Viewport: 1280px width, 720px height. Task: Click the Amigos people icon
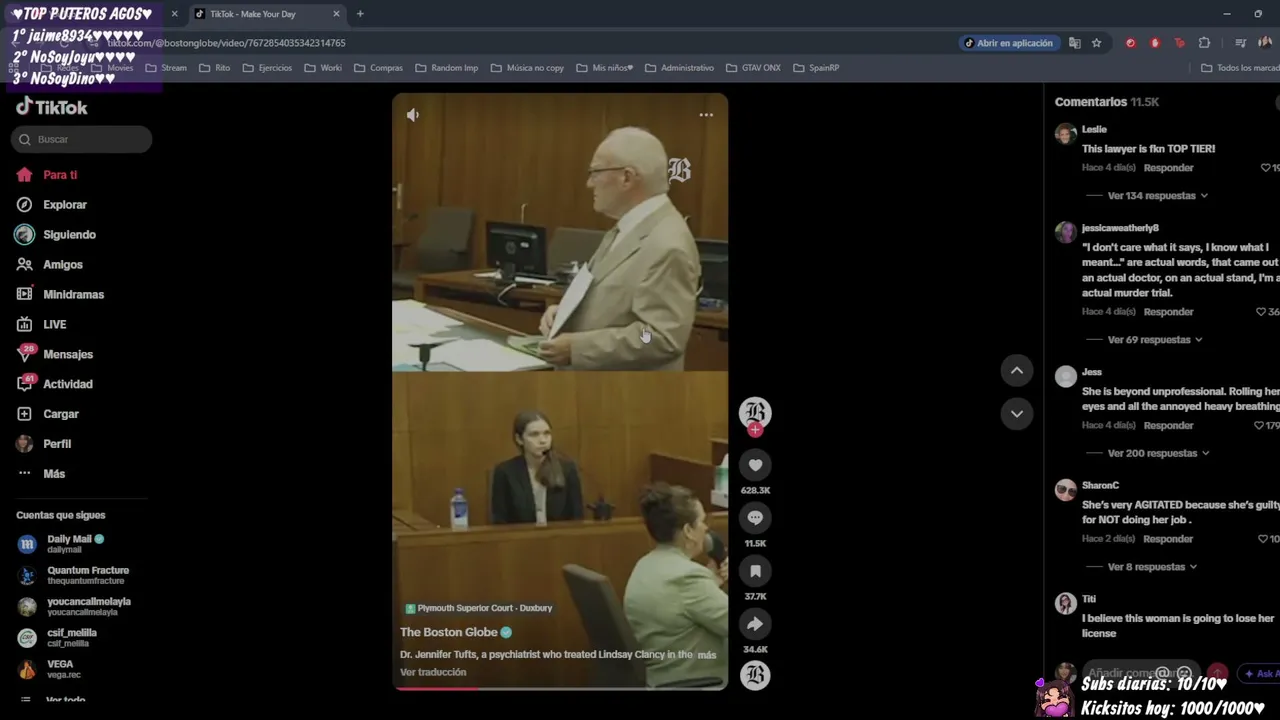pyautogui.click(x=24, y=265)
